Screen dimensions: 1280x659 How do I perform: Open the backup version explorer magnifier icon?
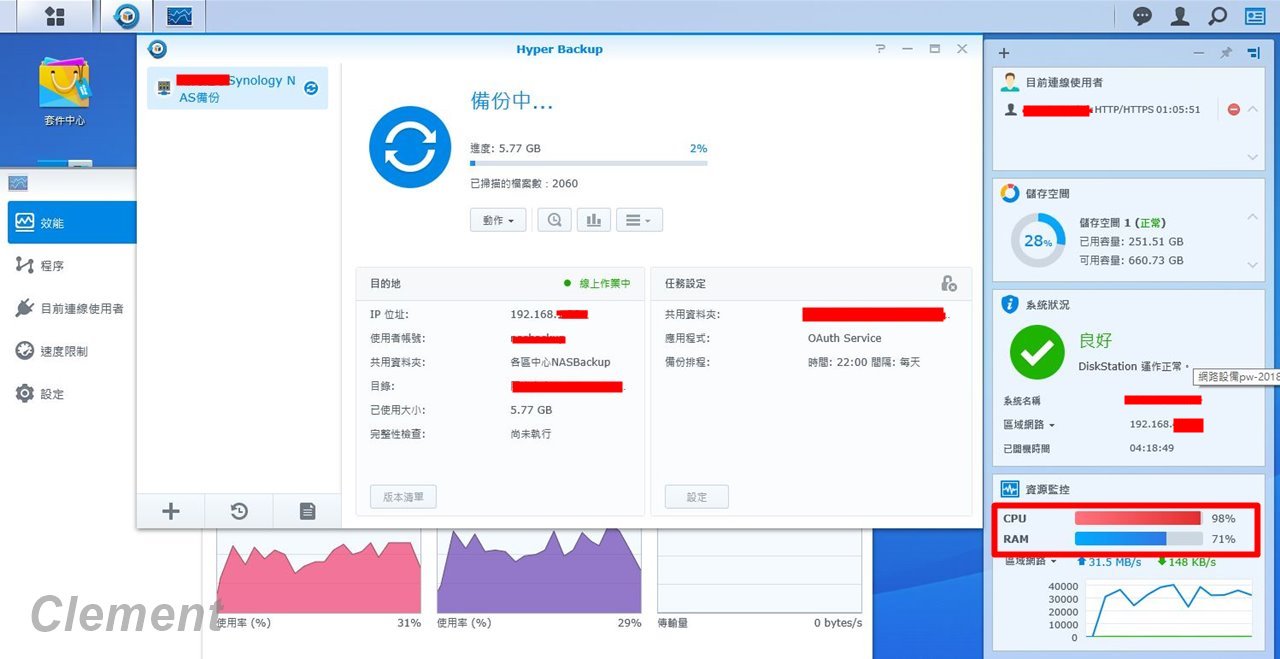[554, 219]
